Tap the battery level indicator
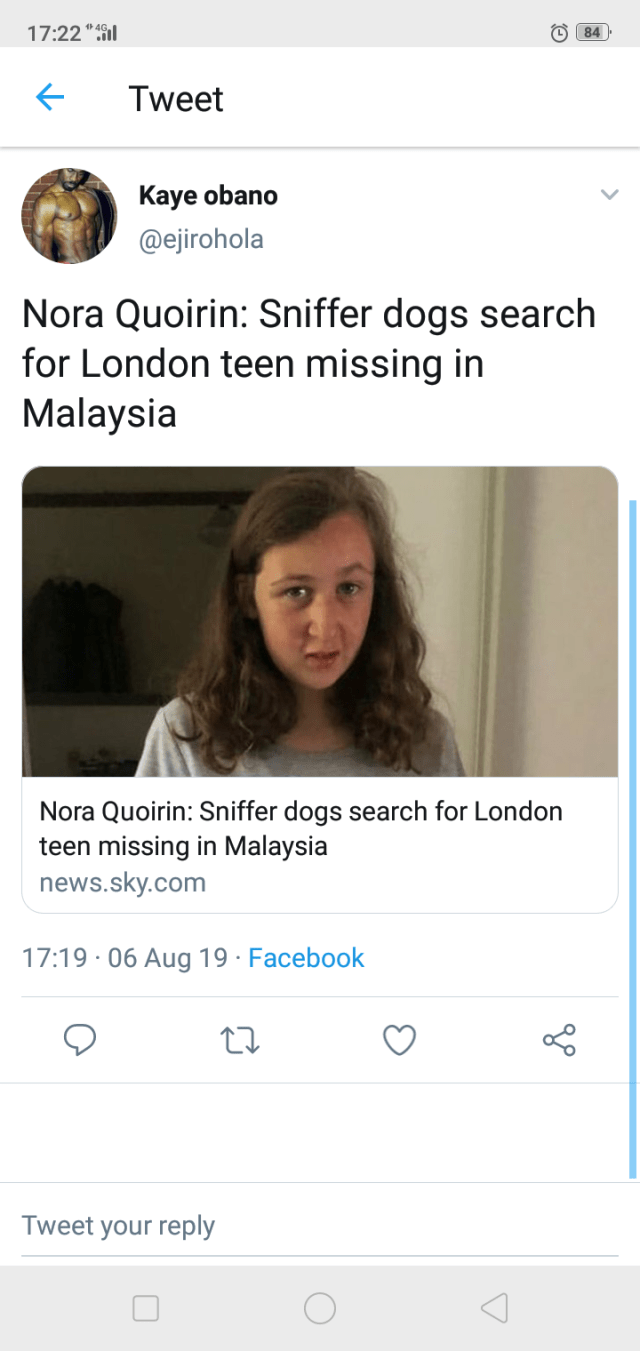 pyautogui.click(x=592, y=33)
